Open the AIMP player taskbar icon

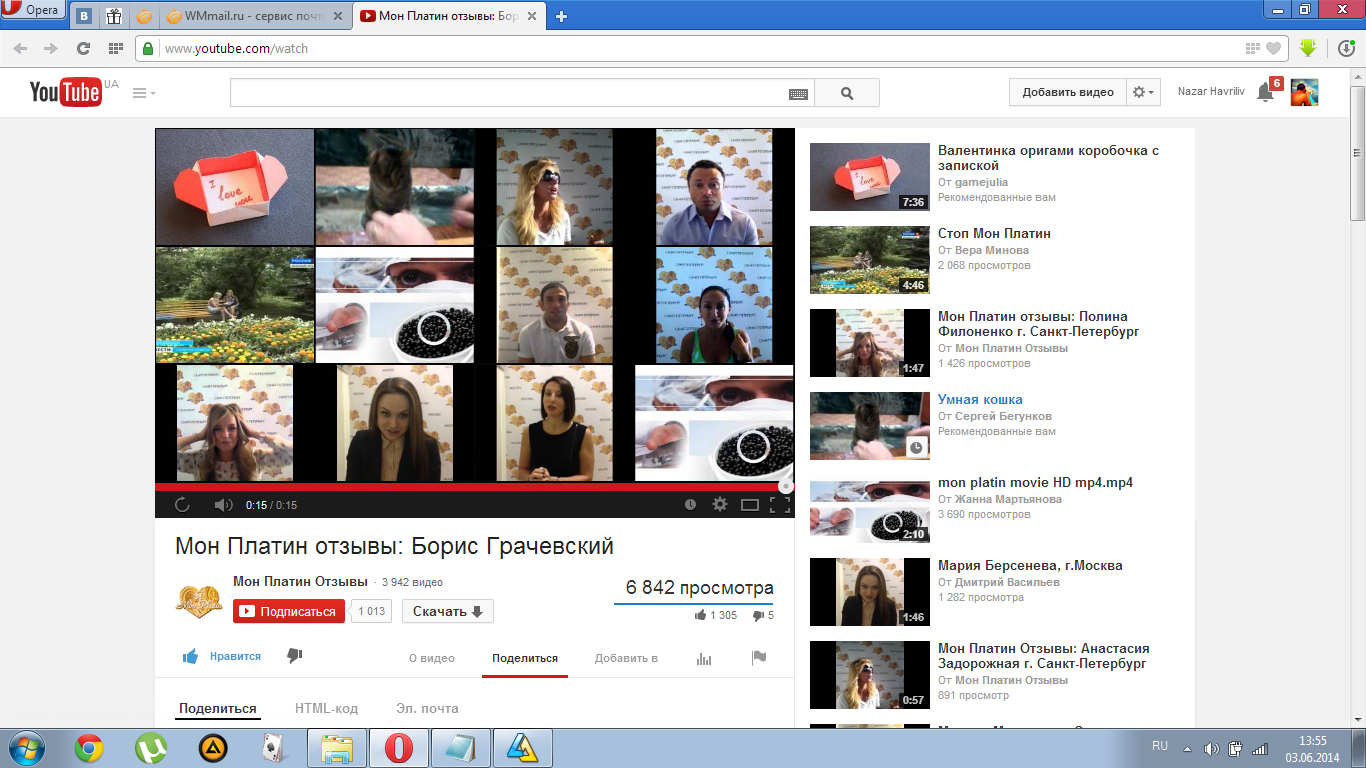point(212,748)
